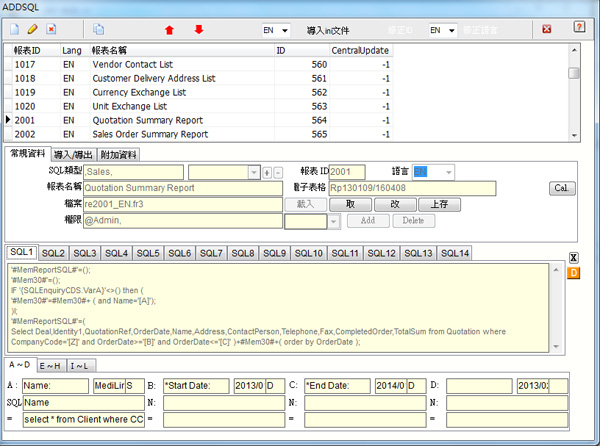The image size is (600, 446).
Task: Click the red down arrow icon
Action: click(x=199, y=29)
